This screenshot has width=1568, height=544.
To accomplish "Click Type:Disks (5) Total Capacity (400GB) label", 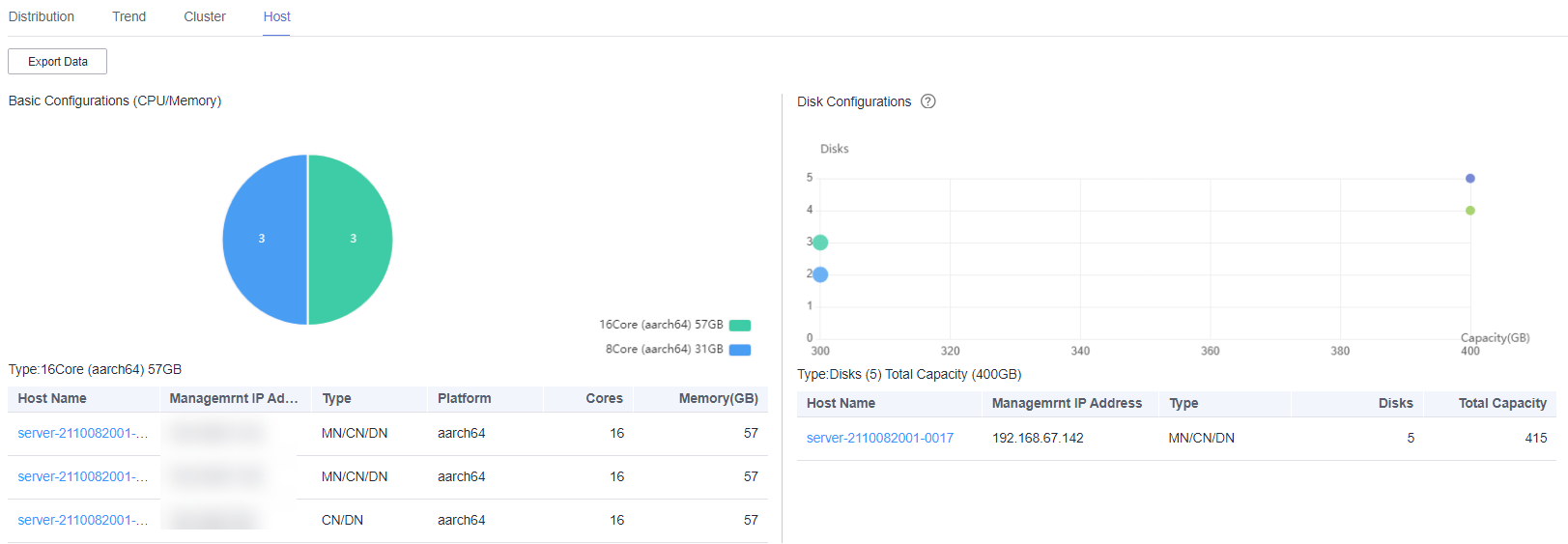I will point(909,374).
